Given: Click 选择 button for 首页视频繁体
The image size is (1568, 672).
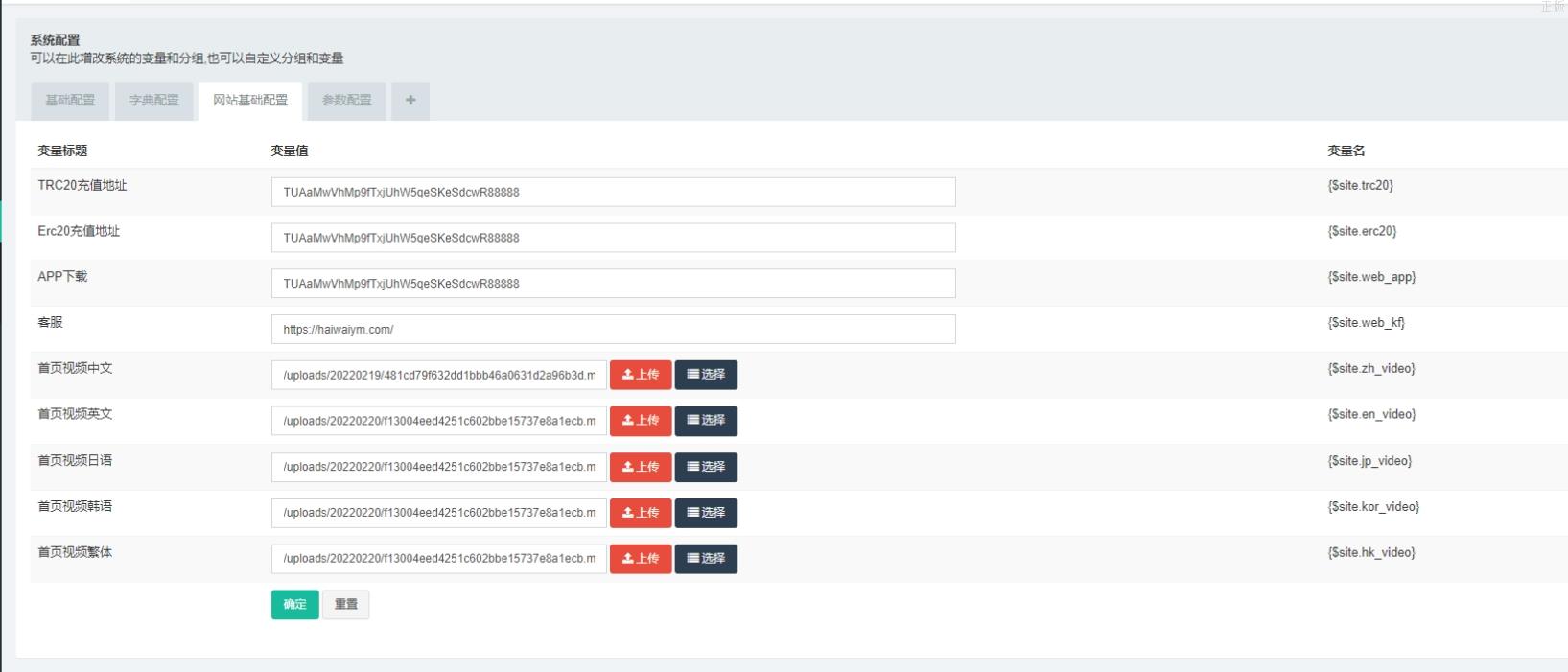Looking at the screenshot, I should pos(706,559).
